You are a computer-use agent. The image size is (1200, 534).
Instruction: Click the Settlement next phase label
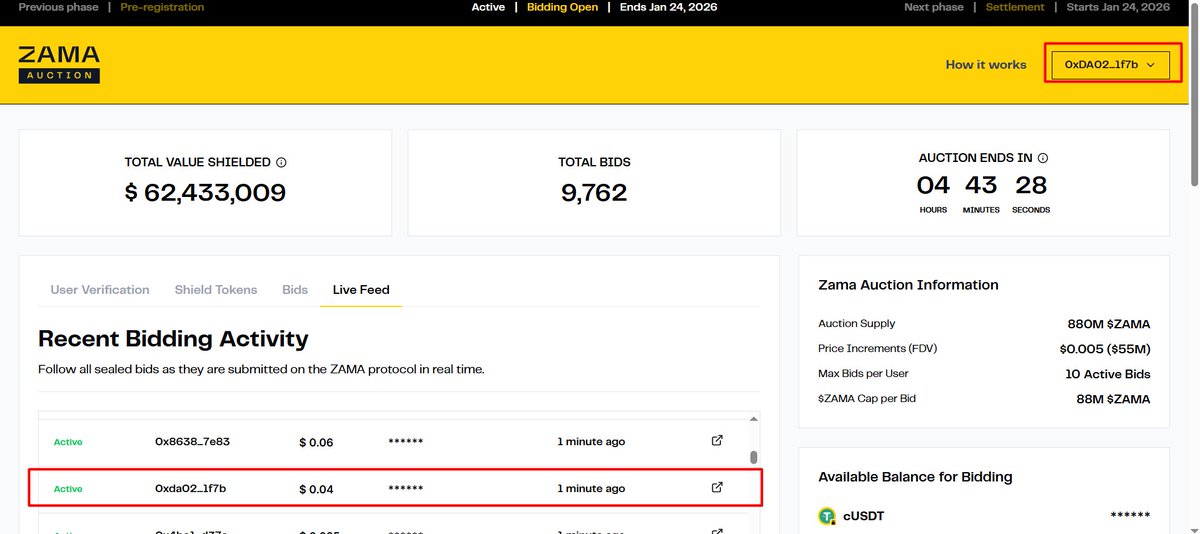pyautogui.click(x=1015, y=7)
